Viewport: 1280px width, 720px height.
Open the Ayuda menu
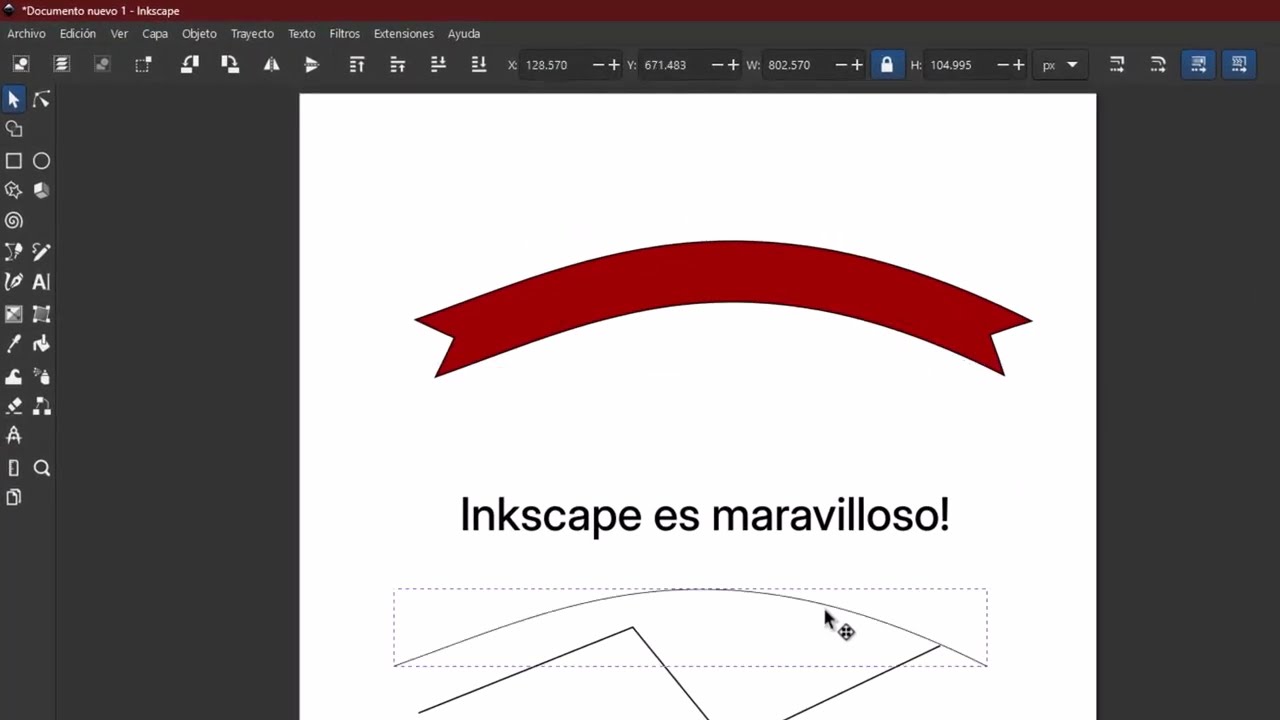[x=464, y=34]
